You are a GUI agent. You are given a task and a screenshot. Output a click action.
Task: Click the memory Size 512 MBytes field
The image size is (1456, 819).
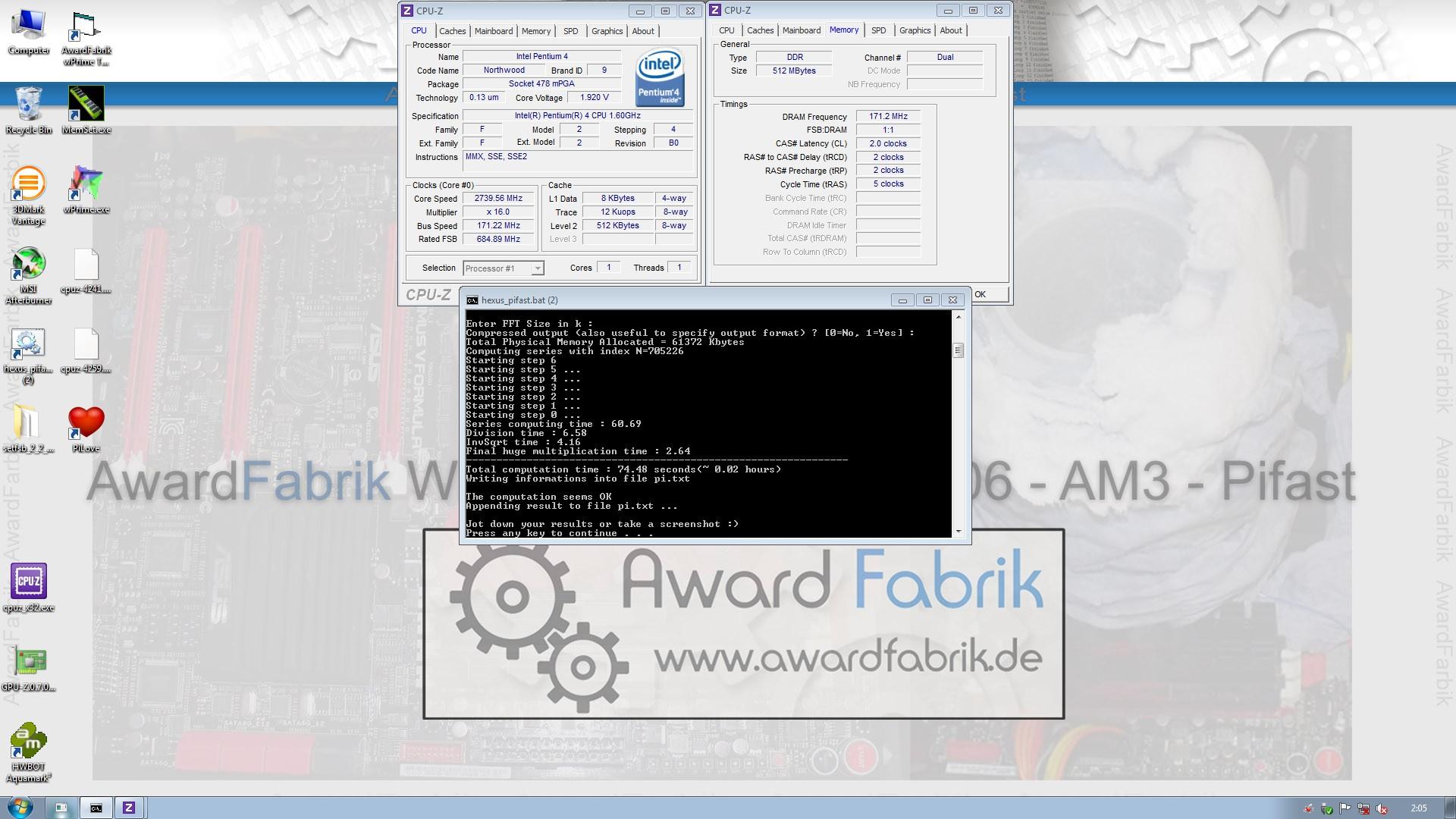pyautogui.click(x=794, y=71)
